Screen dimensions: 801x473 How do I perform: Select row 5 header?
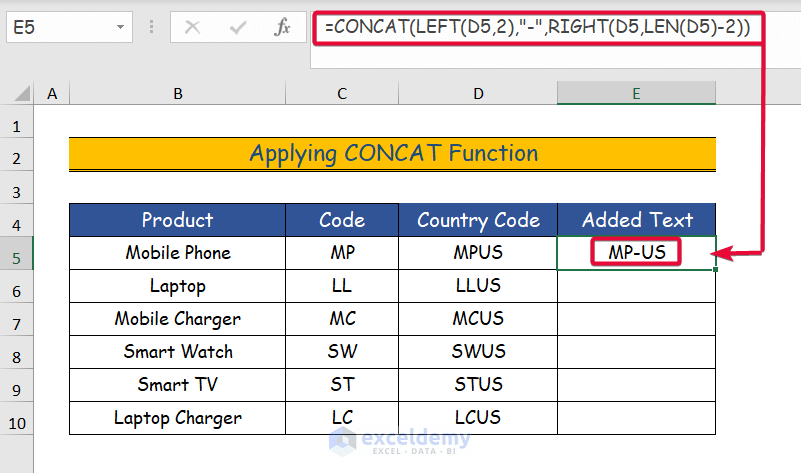pyautogui.click(x=16, y=253)
